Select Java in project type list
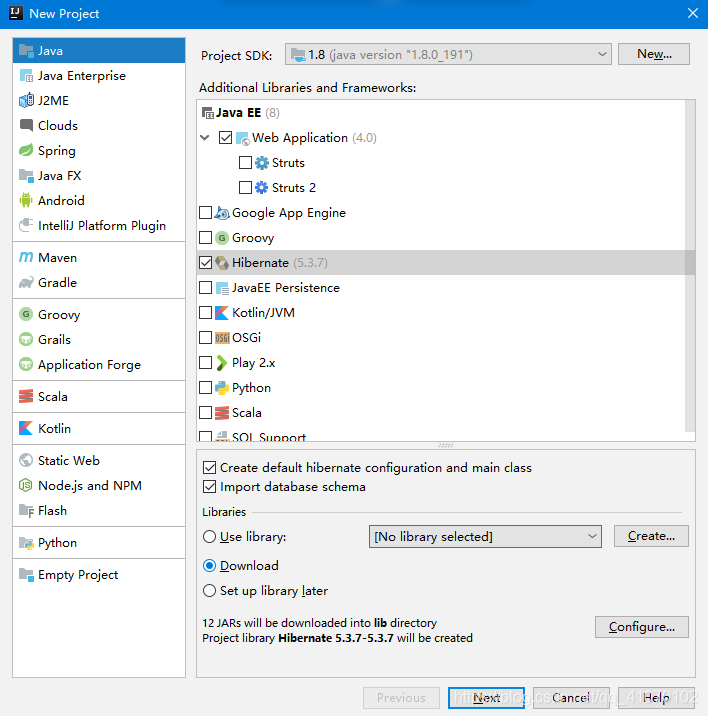The height and width of the screenshot is (716, 708). pos(99,51)
